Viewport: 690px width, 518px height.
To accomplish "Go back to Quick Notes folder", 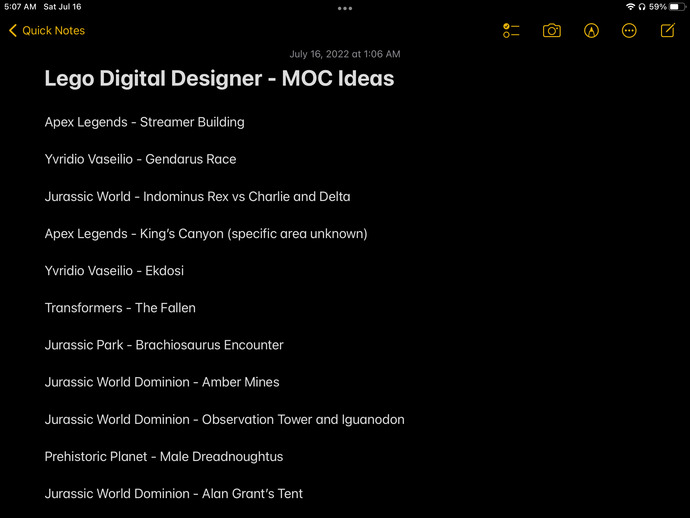I will [47, 30].
